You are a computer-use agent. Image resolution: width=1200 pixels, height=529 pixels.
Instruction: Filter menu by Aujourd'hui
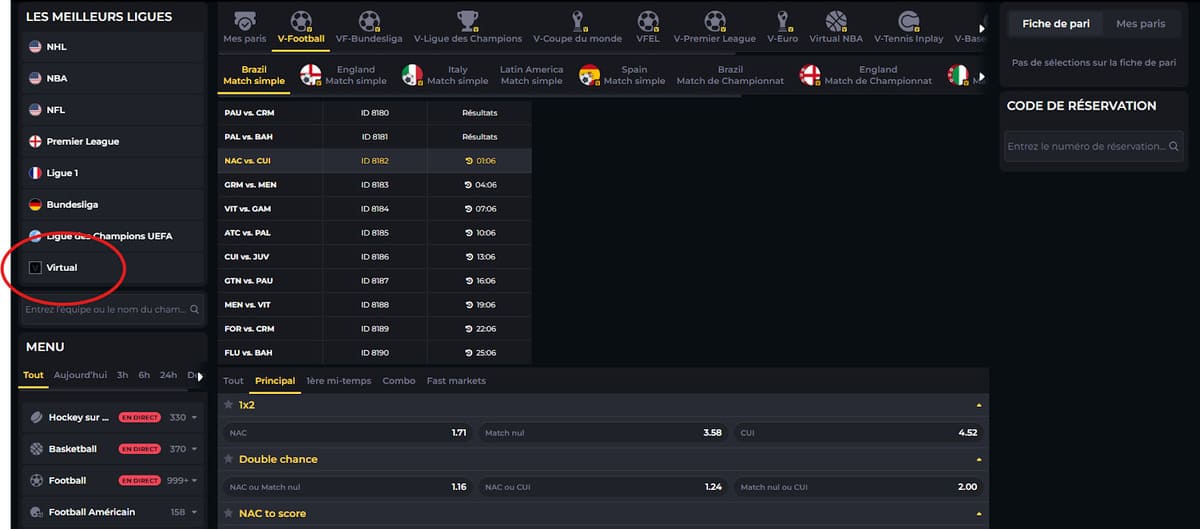coord(80,375)
